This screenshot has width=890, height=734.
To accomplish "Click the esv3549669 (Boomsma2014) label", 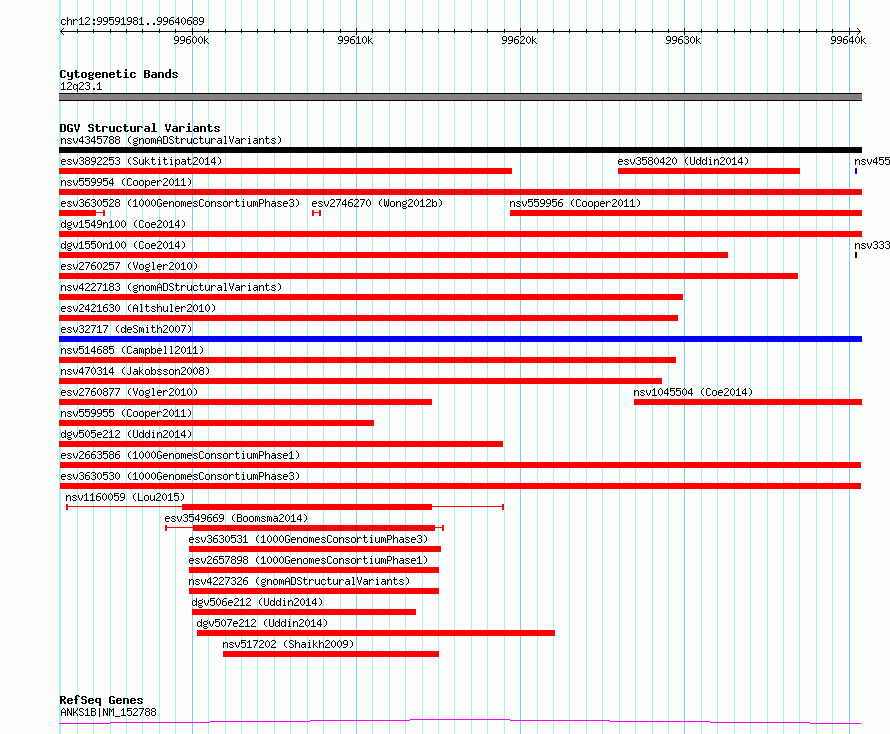I will (x=236, y=518).
